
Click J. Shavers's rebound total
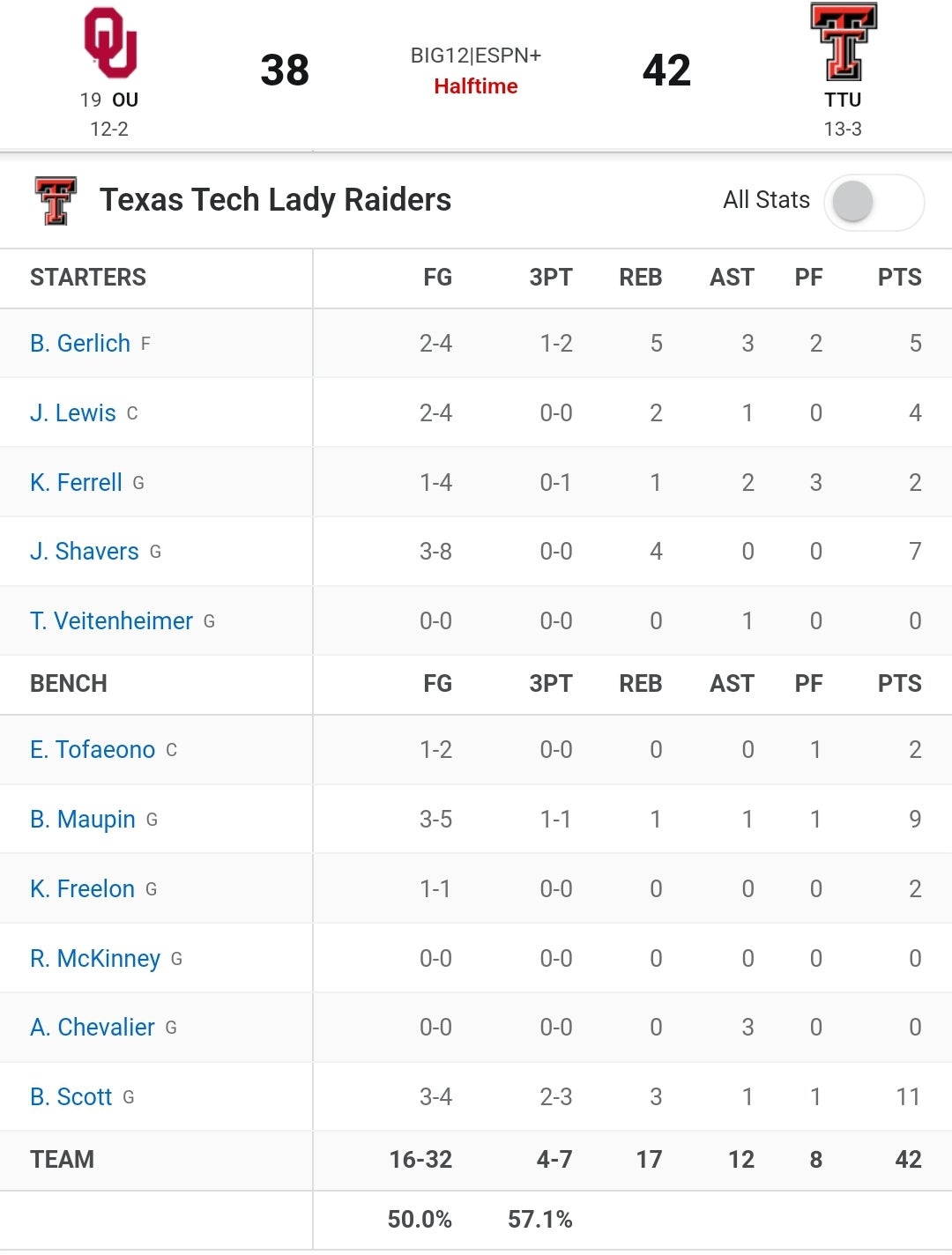pyautogui.click(x=653, y=551)
